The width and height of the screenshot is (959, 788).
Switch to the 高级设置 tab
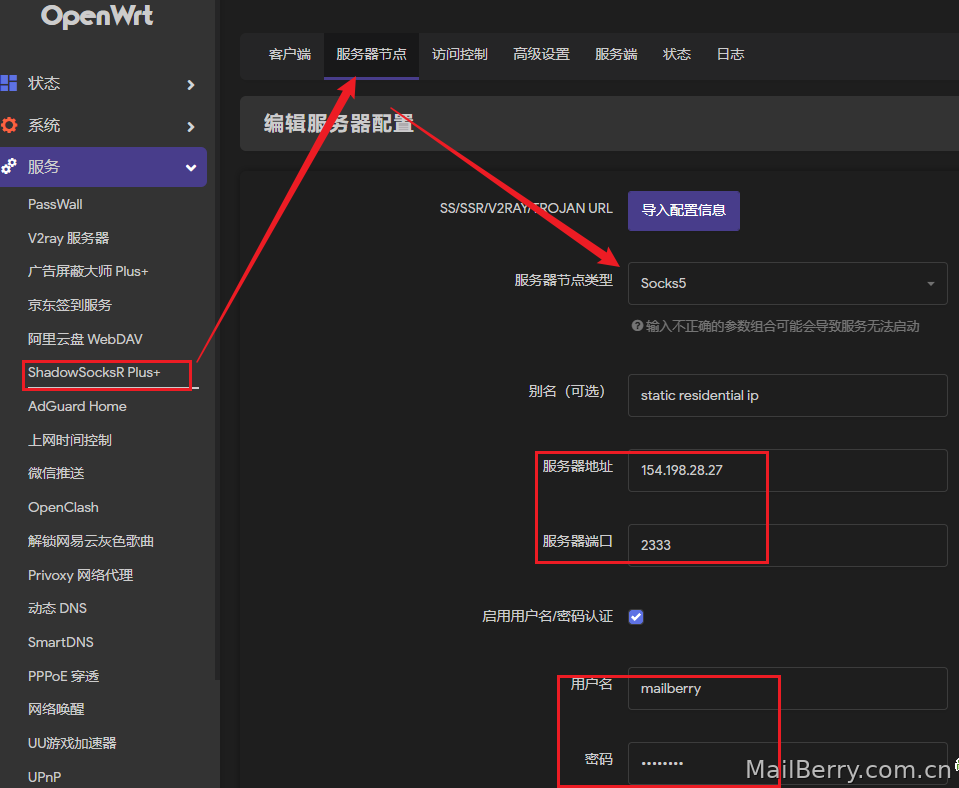tap(541, 54)
